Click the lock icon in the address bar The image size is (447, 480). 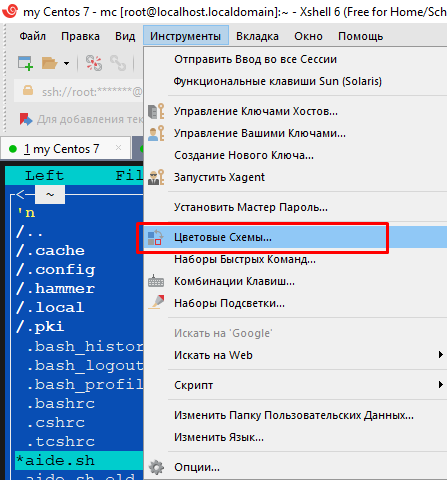coord(28,90)
